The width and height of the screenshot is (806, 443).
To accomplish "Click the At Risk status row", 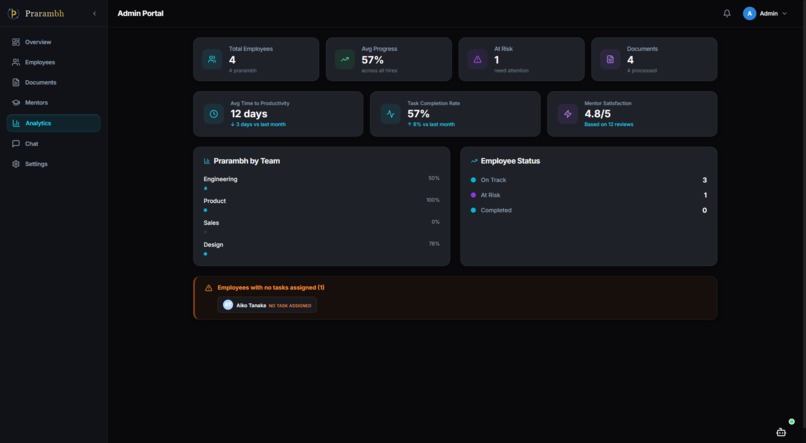I will coord(589,195).
